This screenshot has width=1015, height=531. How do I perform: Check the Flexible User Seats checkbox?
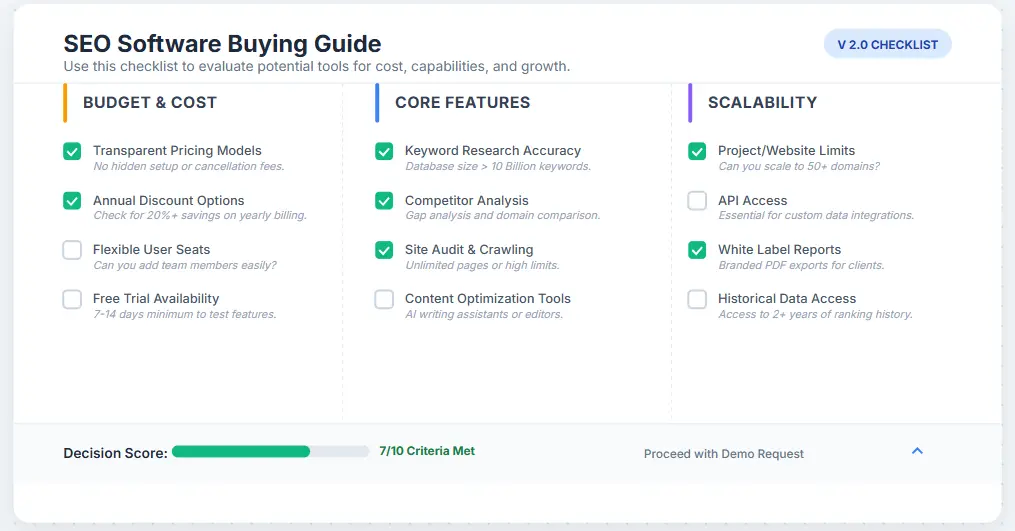(x=72, y=250)
